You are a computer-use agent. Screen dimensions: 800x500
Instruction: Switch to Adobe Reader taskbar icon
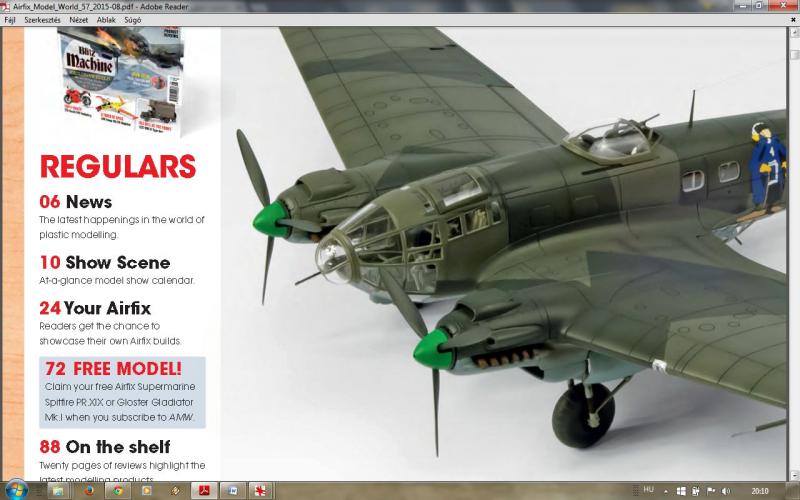[203, 491]
